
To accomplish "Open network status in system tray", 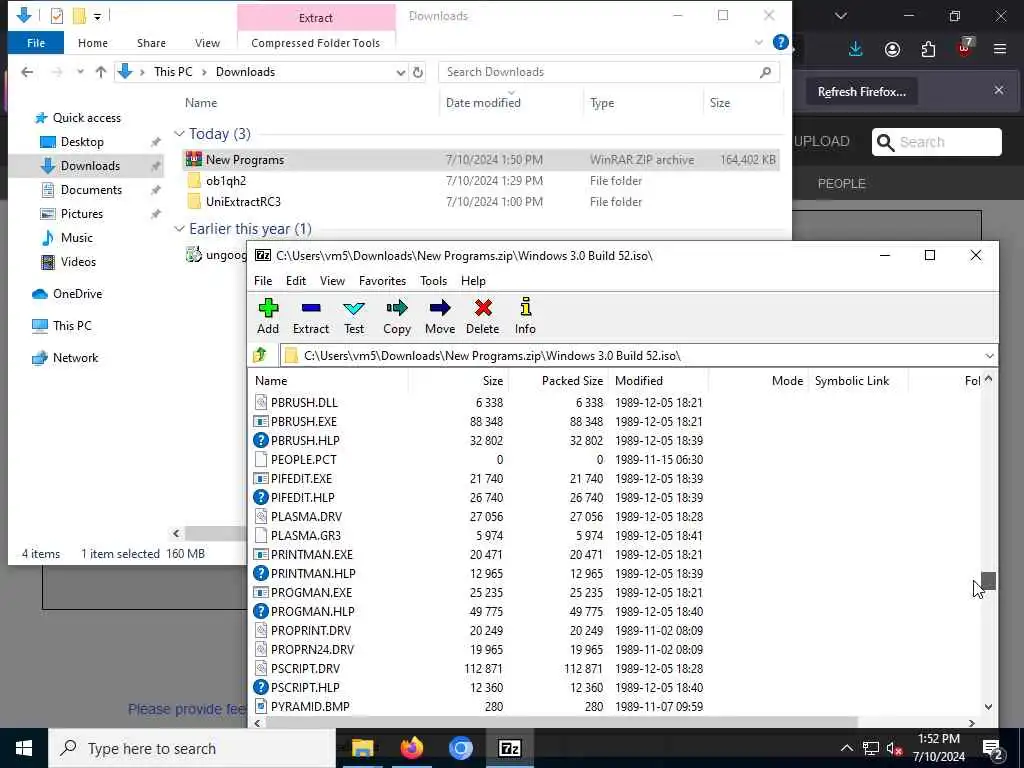I will click(871, 748).
